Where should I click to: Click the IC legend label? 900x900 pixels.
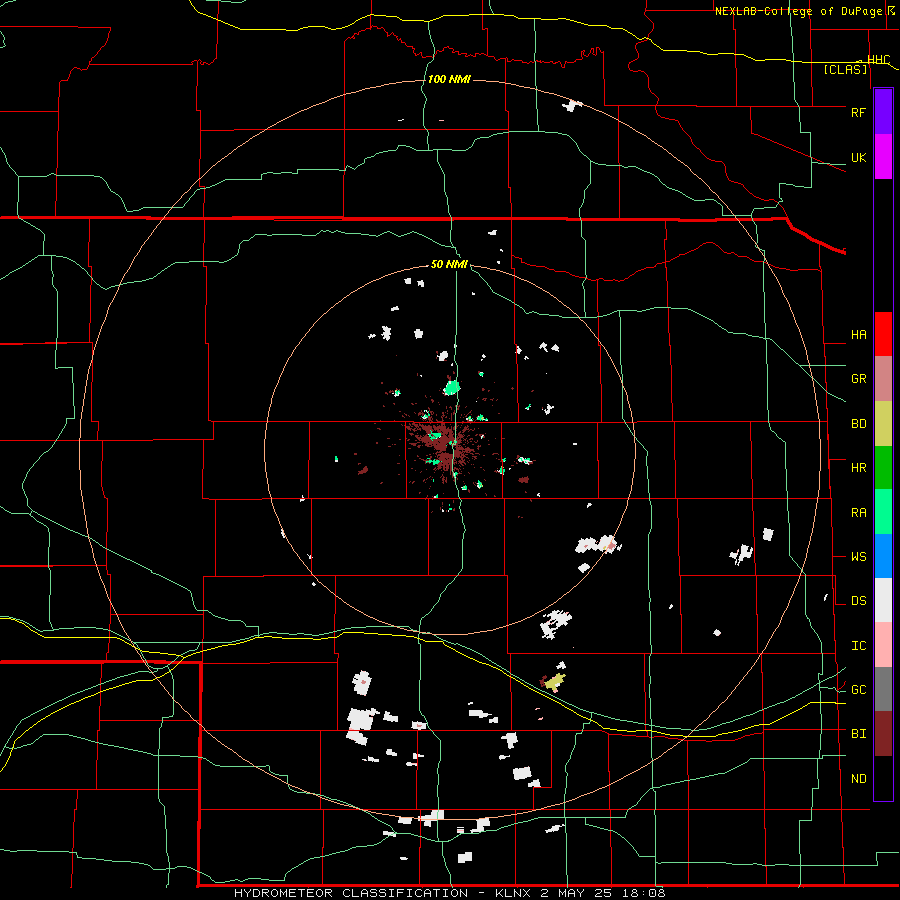[858, 646]
